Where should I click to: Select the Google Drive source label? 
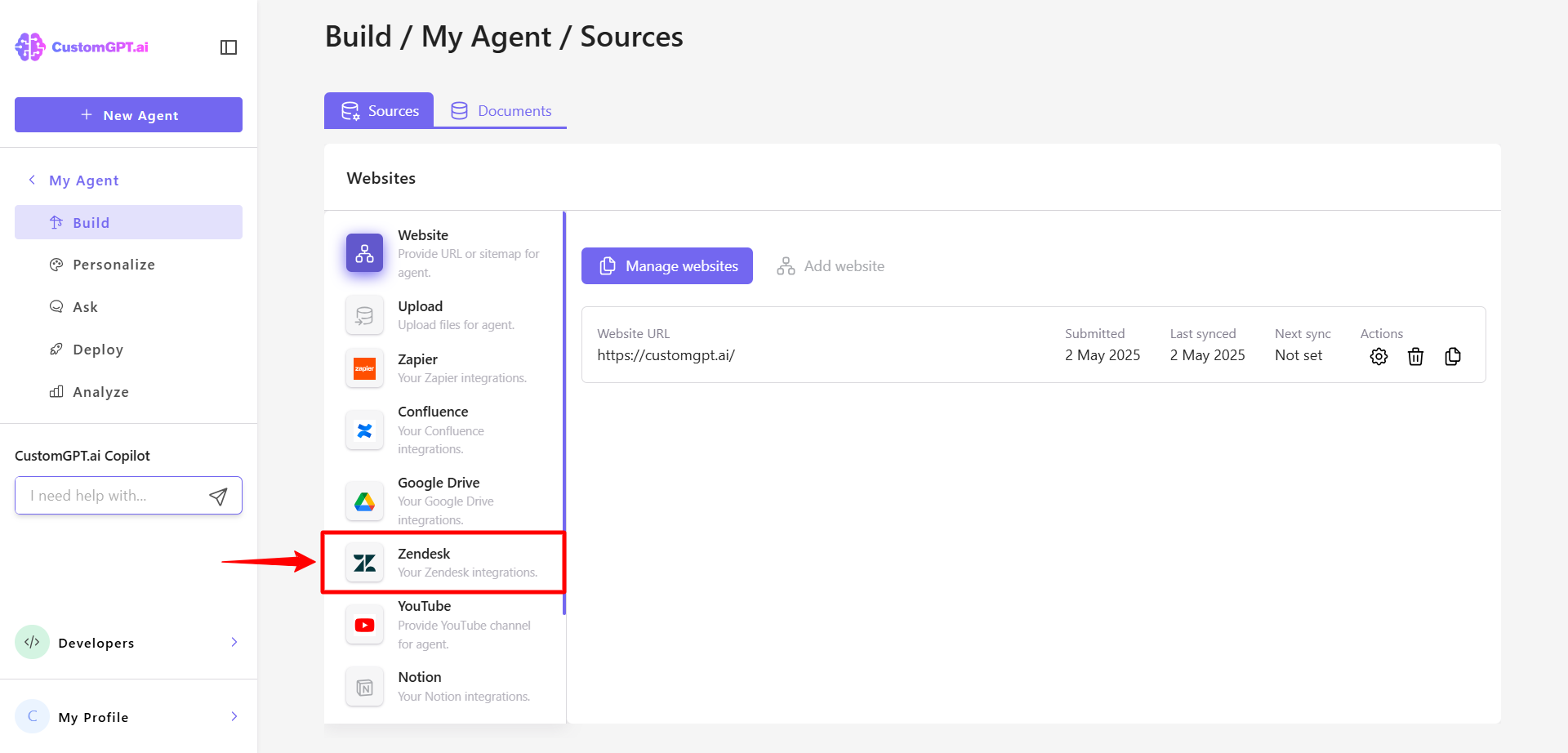pyautogui.click(x=439, y=483)
